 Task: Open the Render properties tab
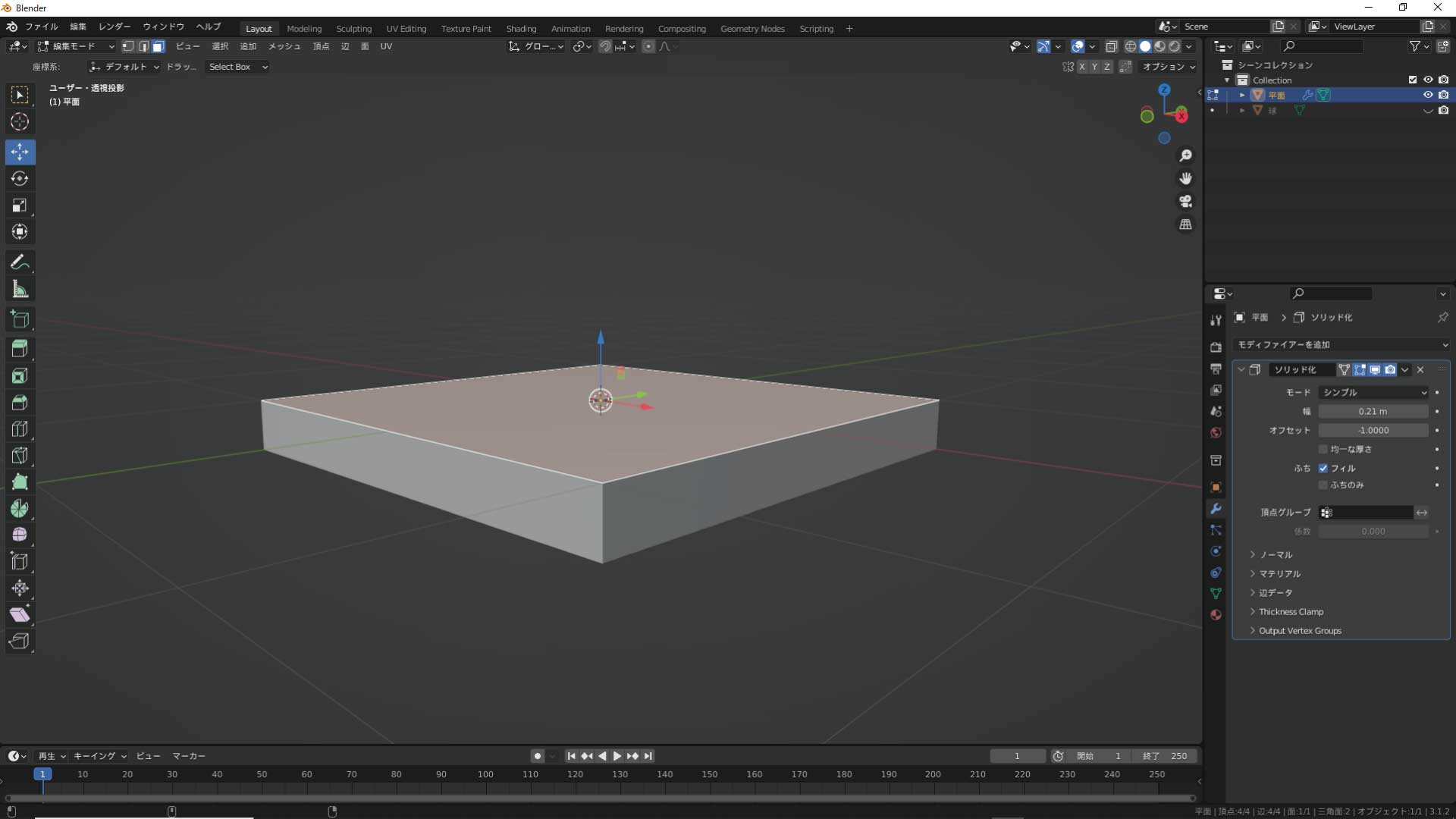(1216, 347)
